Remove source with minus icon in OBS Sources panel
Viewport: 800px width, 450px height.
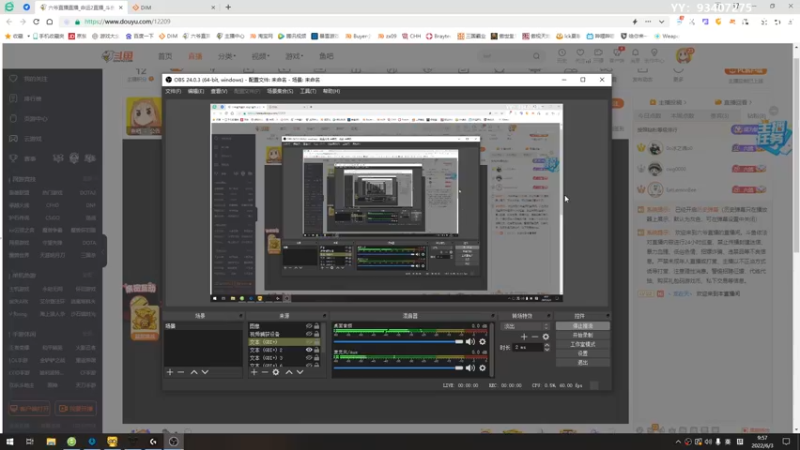(264, 372)
